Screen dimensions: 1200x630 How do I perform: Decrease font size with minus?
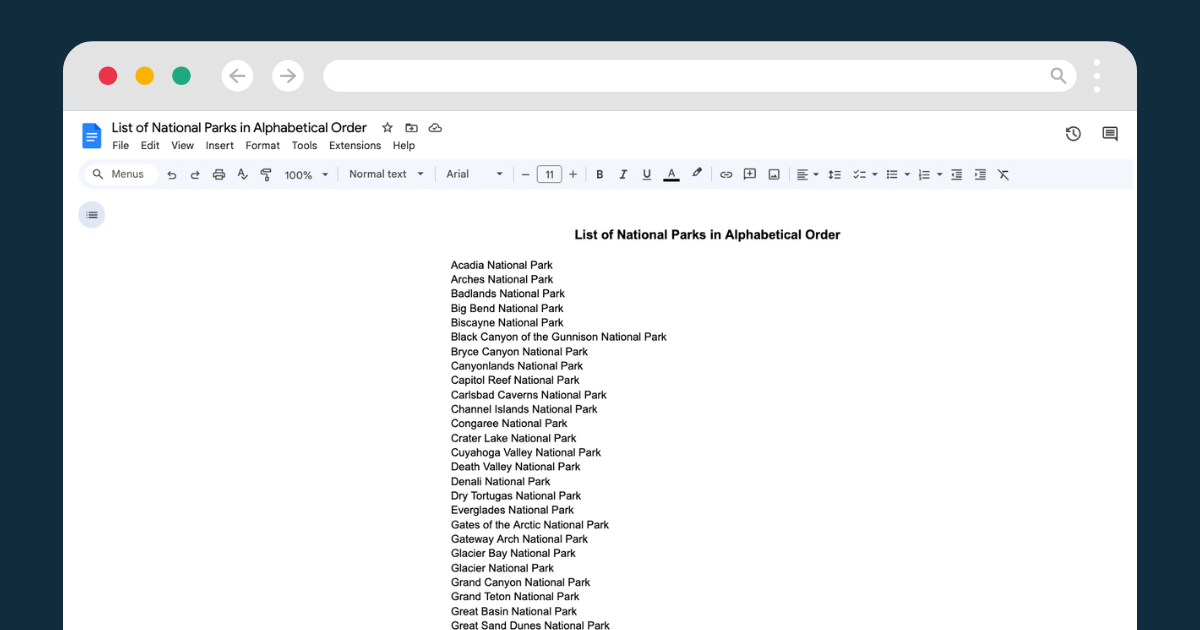tap(526, 175)
